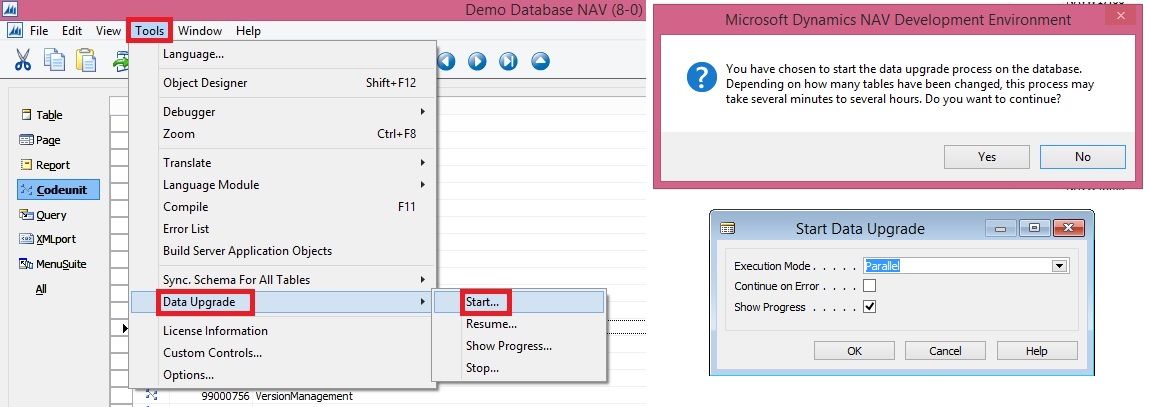Uncheck the Show Progress checkbox
The height and width of the screenshot is (407, 1149).
[x=869, y=307]
